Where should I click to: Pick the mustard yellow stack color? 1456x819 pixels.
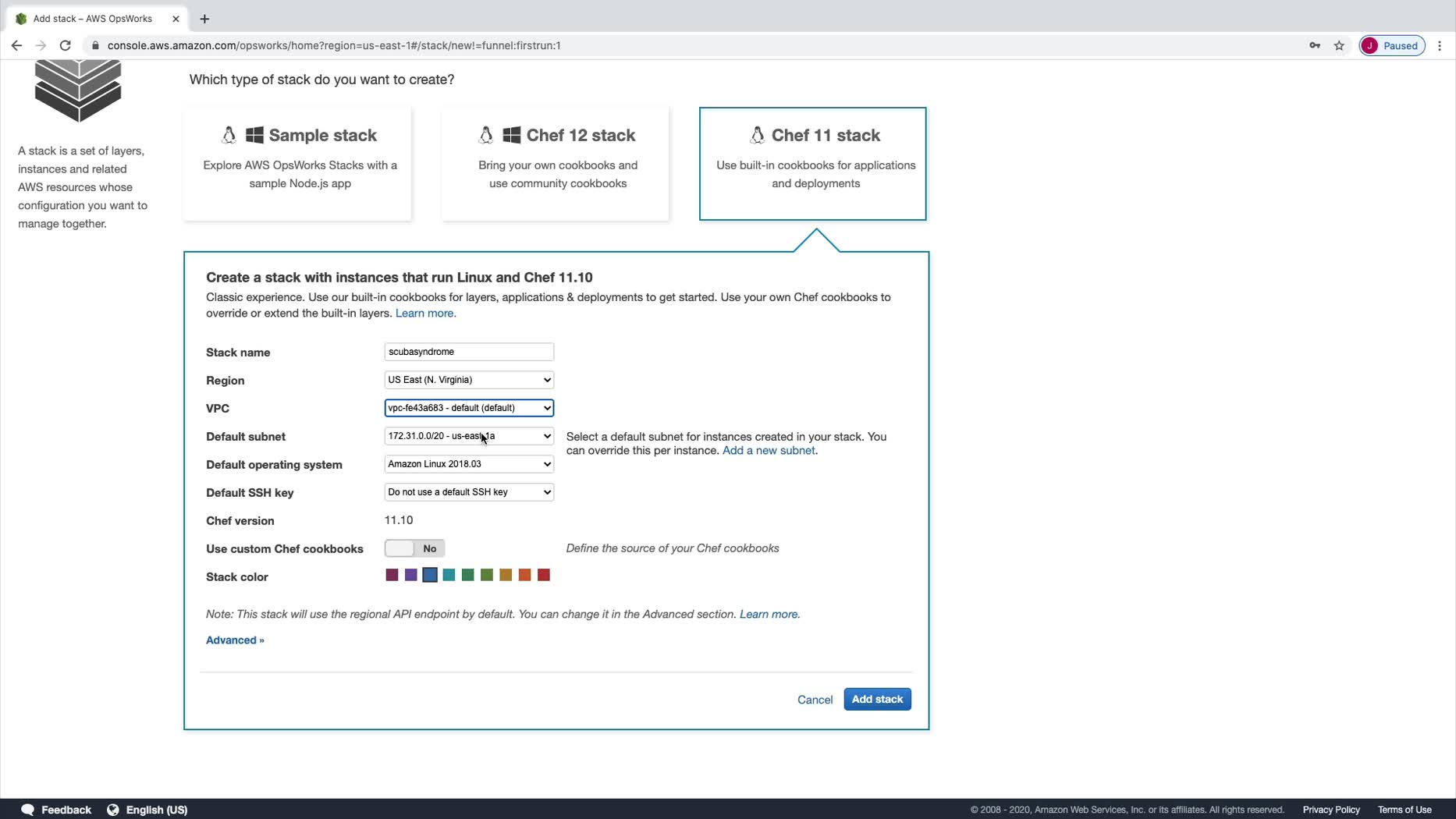[x=506, y=575]
